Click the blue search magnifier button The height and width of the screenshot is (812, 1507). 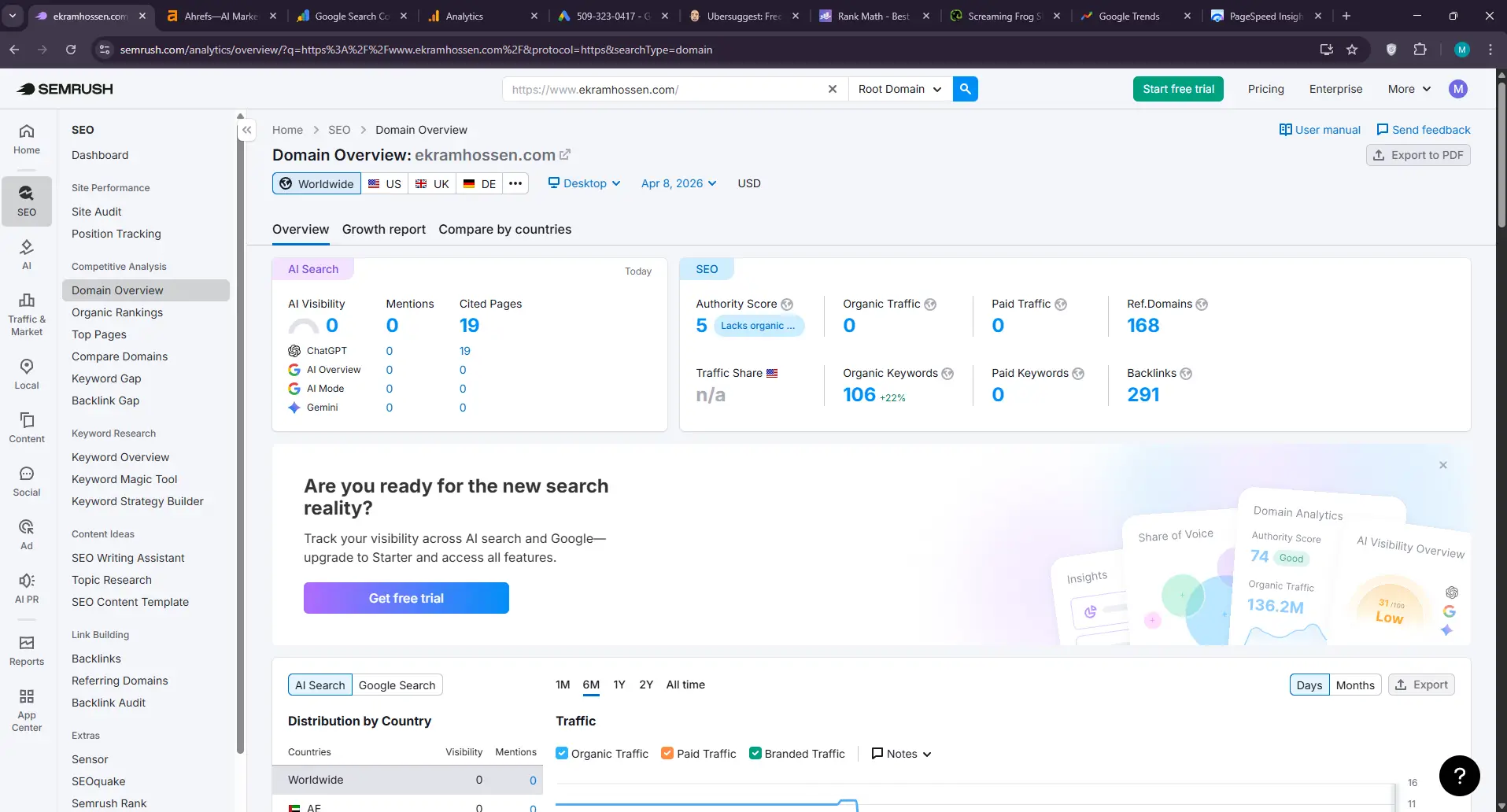[965, 89]
